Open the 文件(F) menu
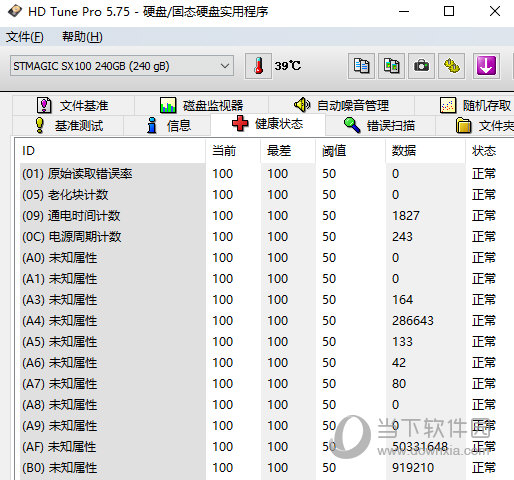Viewport: 514px width, 480px height. click(x=25, y=37)
